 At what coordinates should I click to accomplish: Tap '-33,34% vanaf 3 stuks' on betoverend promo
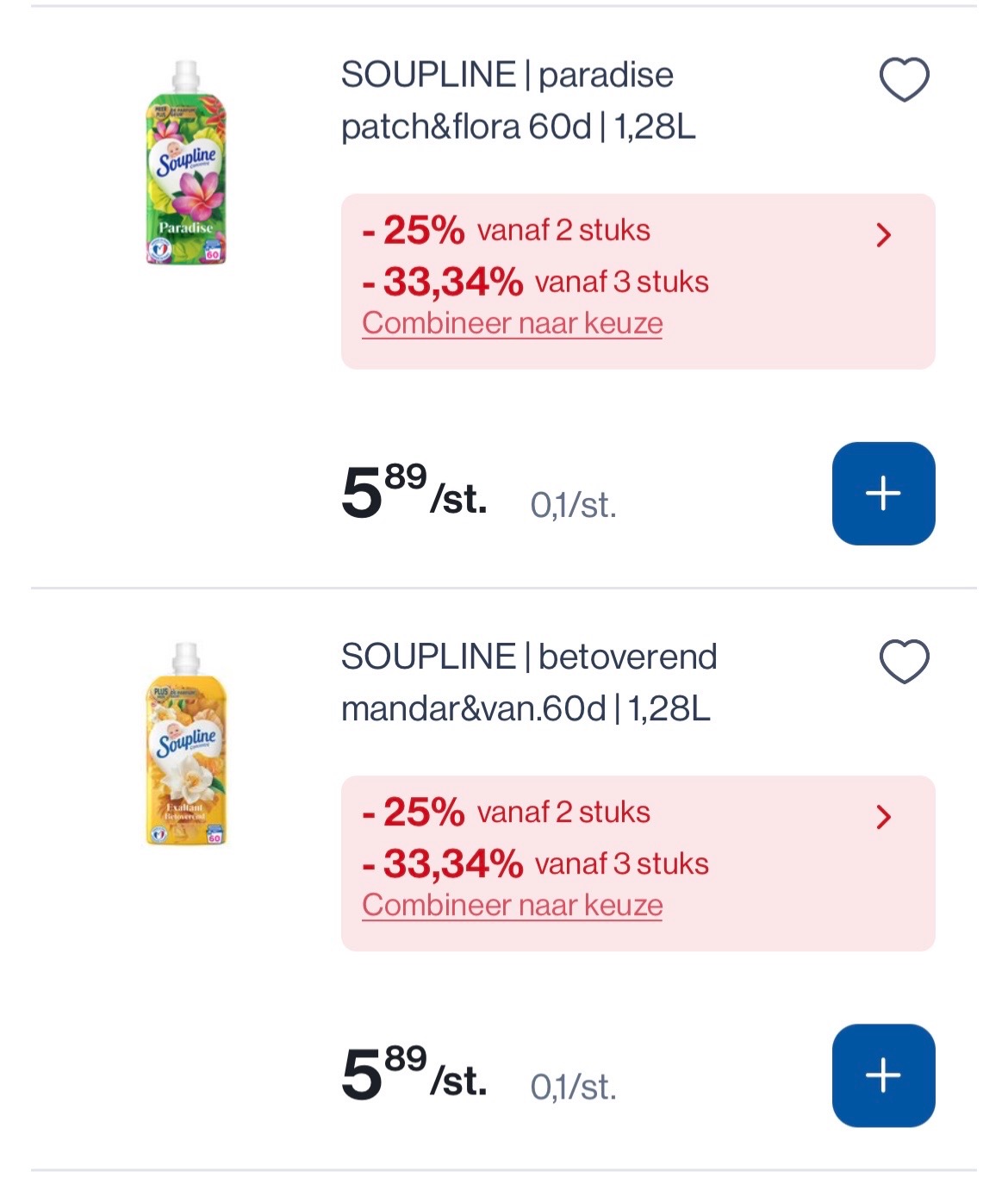click(535, 863)
